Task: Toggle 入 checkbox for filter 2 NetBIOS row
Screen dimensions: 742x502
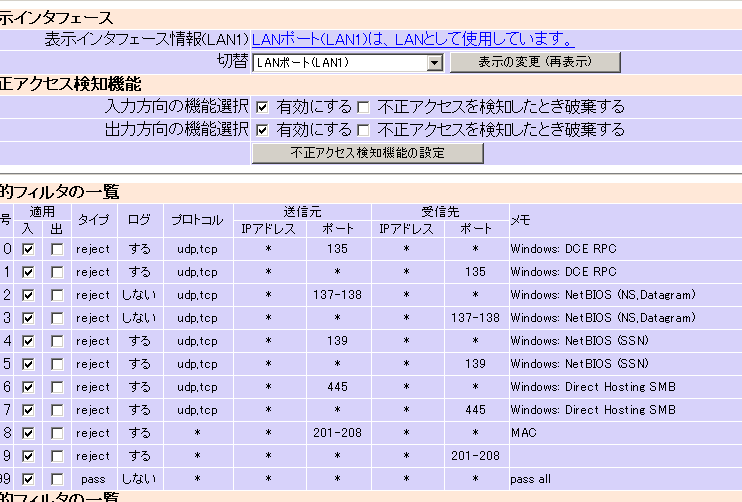Action: 29,295
